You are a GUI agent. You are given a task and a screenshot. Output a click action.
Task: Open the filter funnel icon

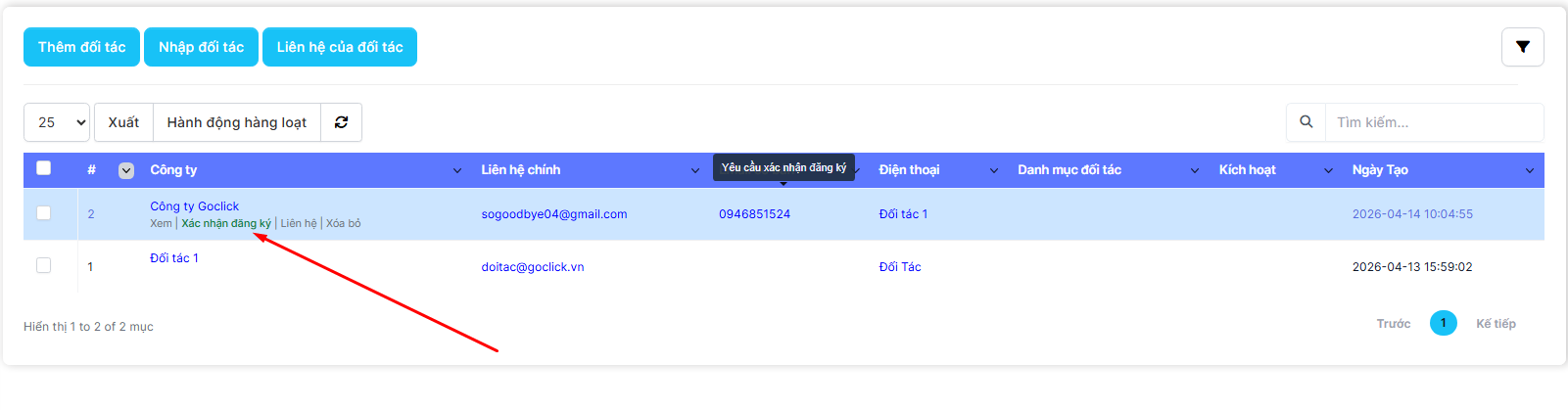tap(1522, 47)
